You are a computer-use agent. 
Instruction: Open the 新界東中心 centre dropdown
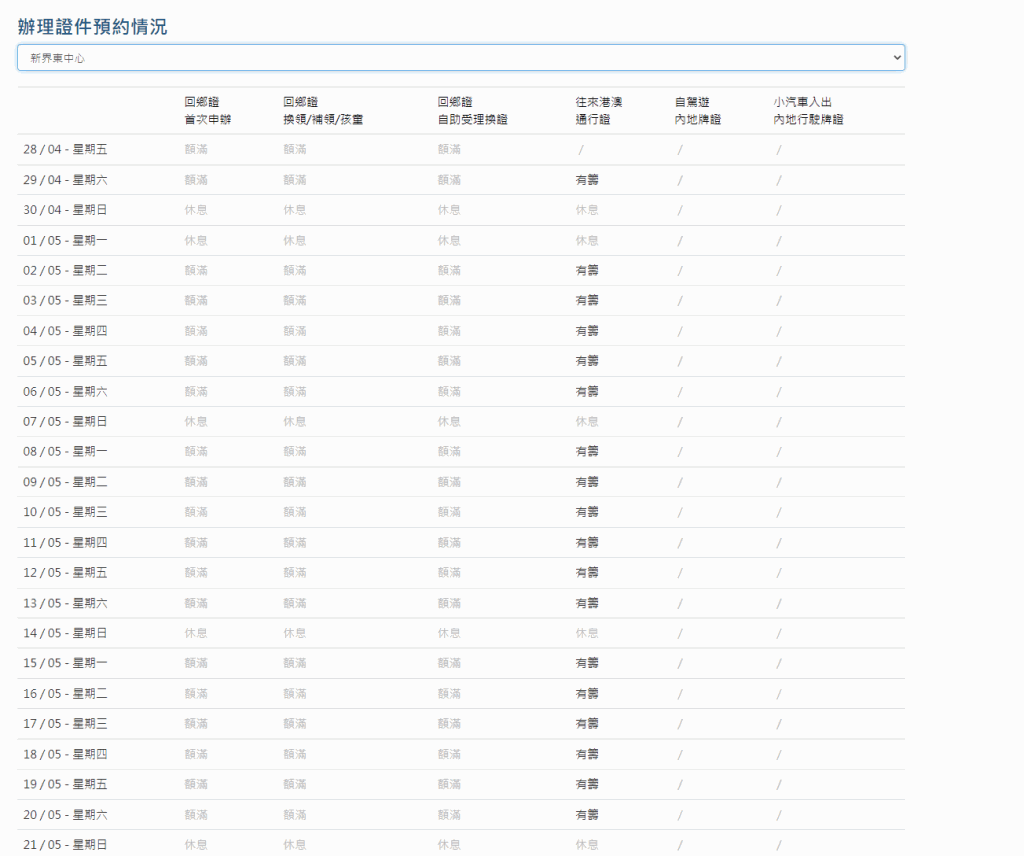pos(460,58)
